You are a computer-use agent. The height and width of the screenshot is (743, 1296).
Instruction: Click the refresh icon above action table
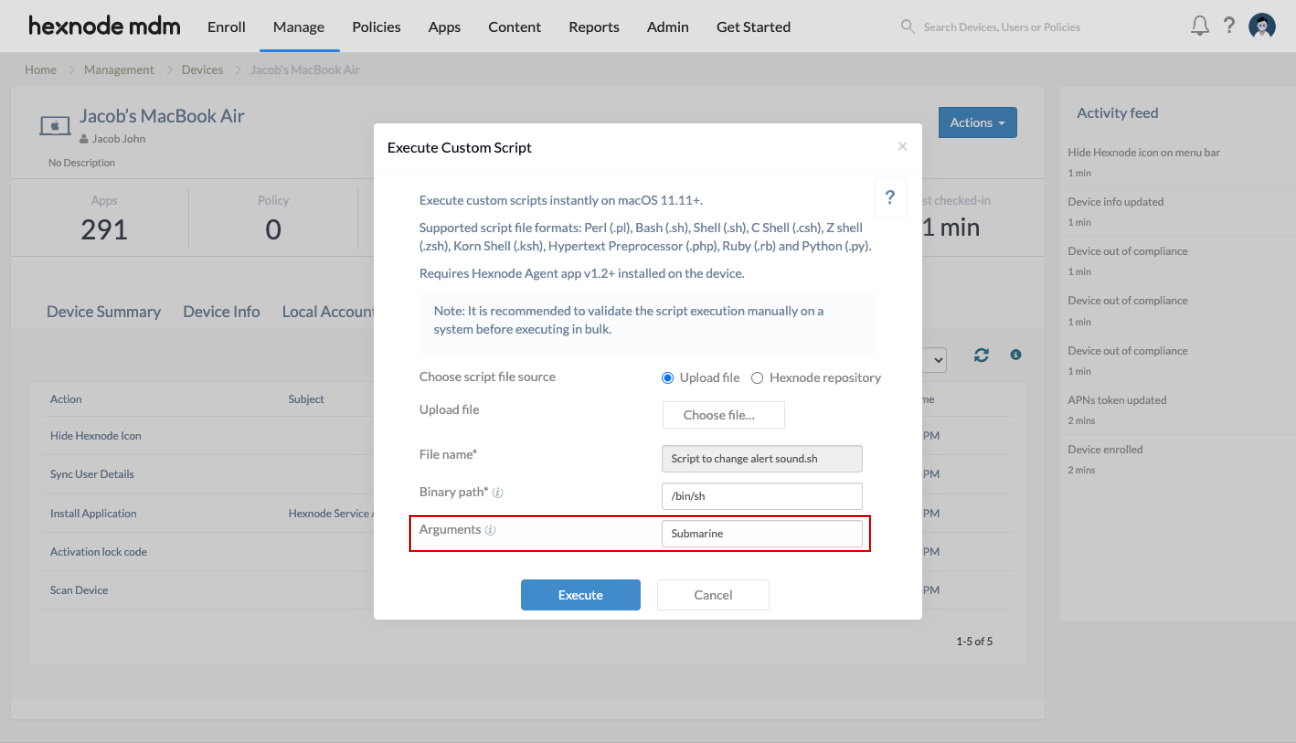pyautogui.click(x=981, y=355)
